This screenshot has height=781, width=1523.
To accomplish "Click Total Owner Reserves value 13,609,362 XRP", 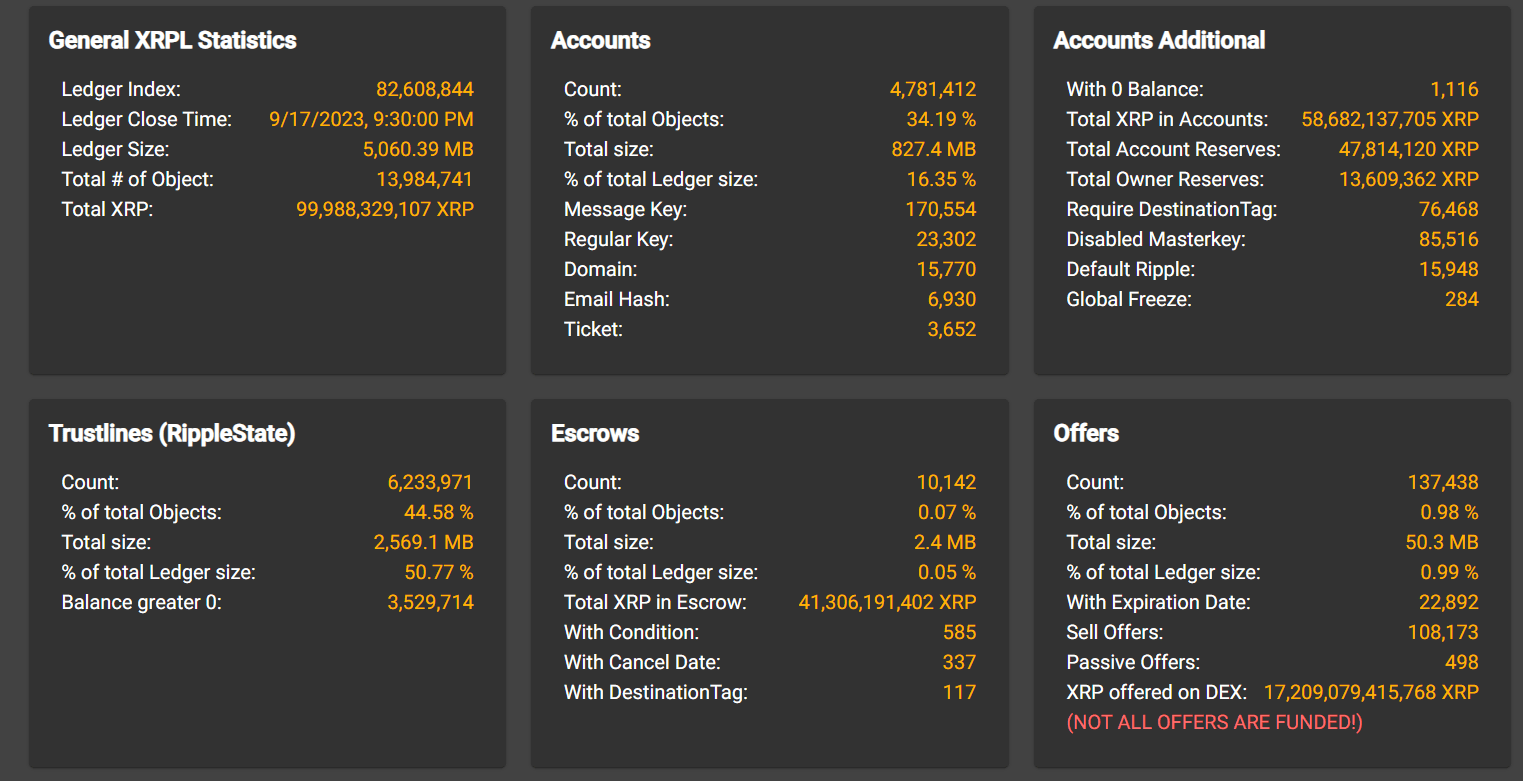I will point(1409,179).
